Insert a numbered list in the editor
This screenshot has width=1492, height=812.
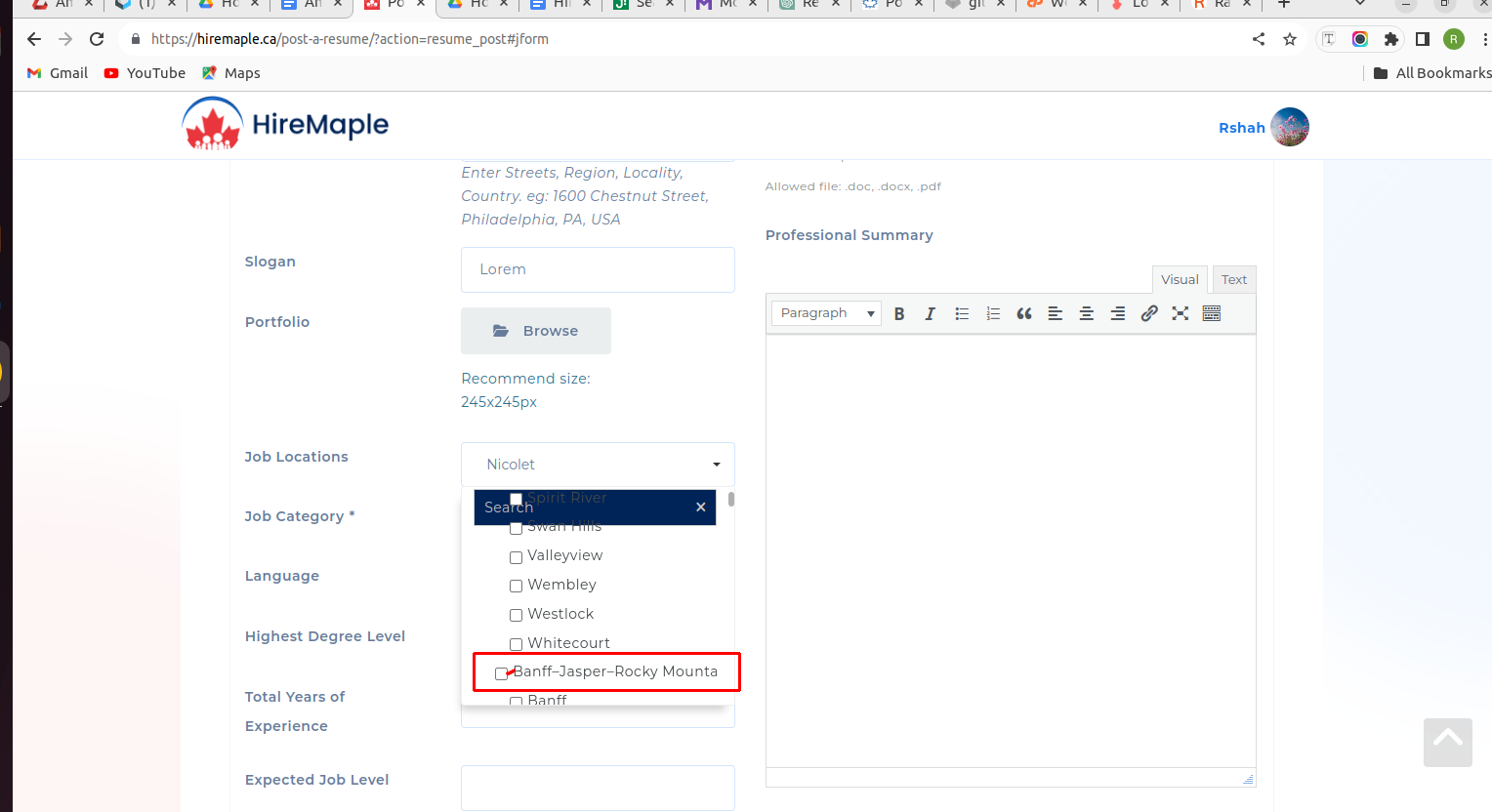(x=993, y=313)
